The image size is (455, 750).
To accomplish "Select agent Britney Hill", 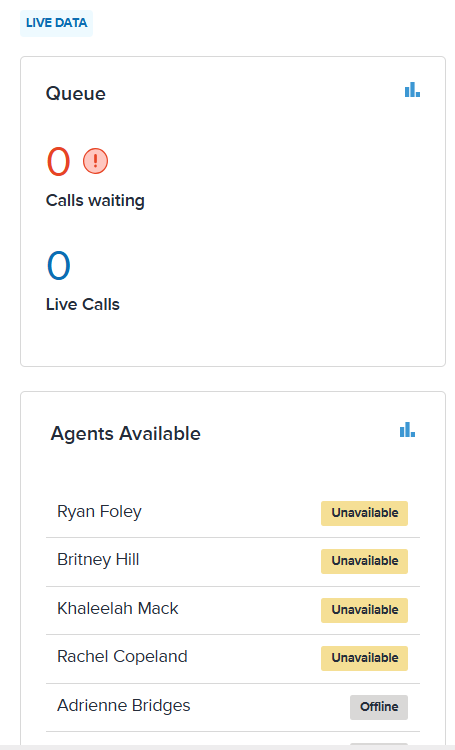I will click(98, 560).
